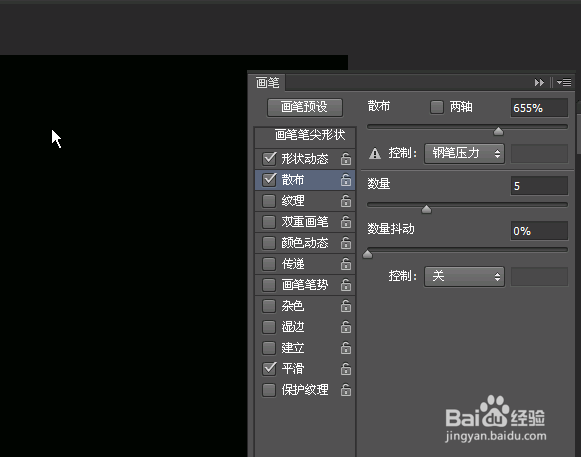The image size is (581, 457).
Task: Toggle the 两轴 checkbox
Action: (436, 107)
